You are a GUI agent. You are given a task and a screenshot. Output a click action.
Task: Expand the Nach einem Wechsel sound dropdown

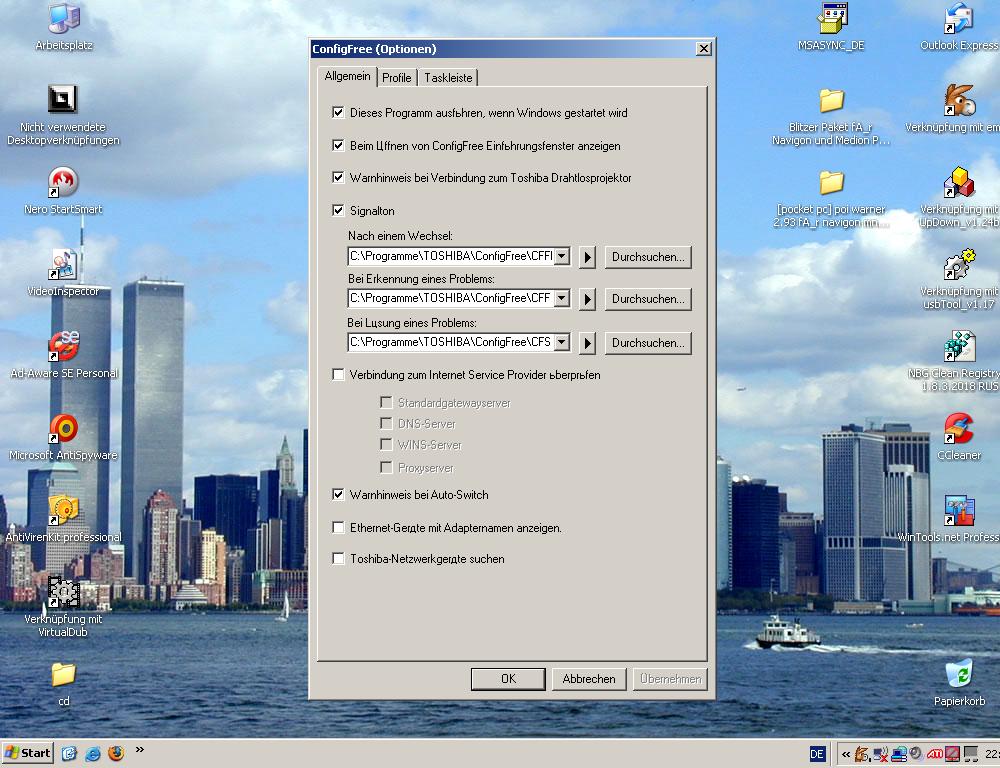click(562, 256)
